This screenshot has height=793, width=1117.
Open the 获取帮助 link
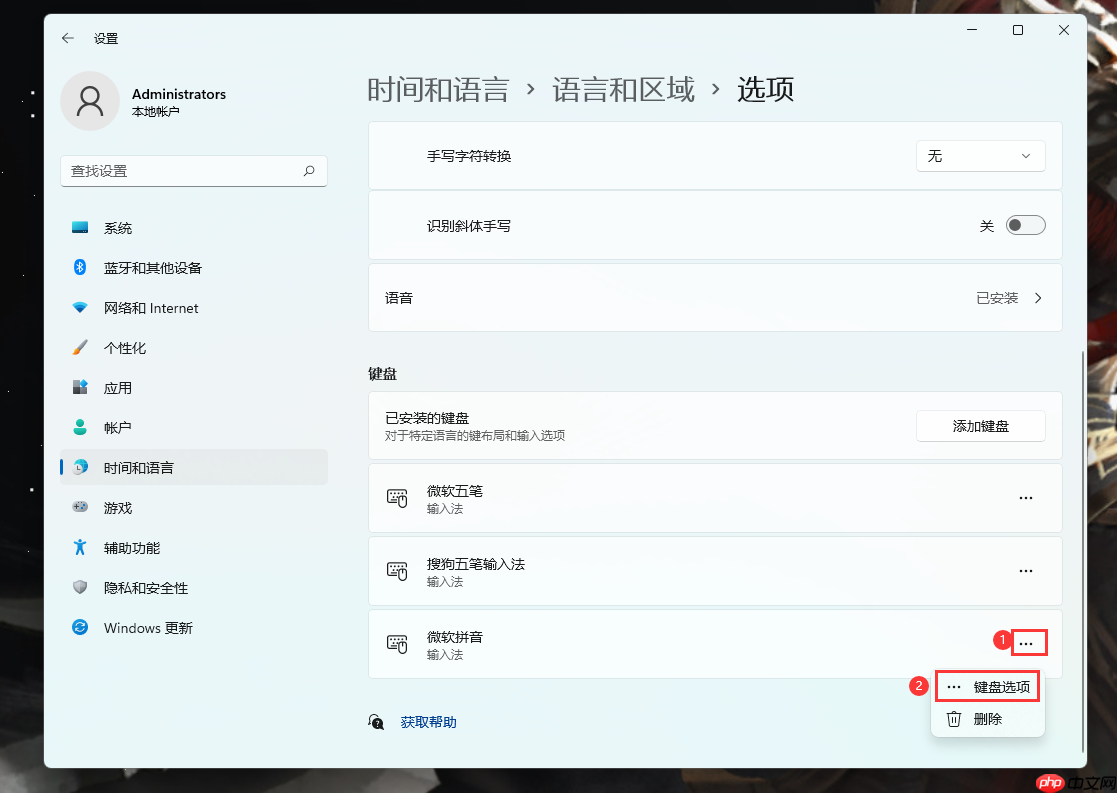click(428, 721)
